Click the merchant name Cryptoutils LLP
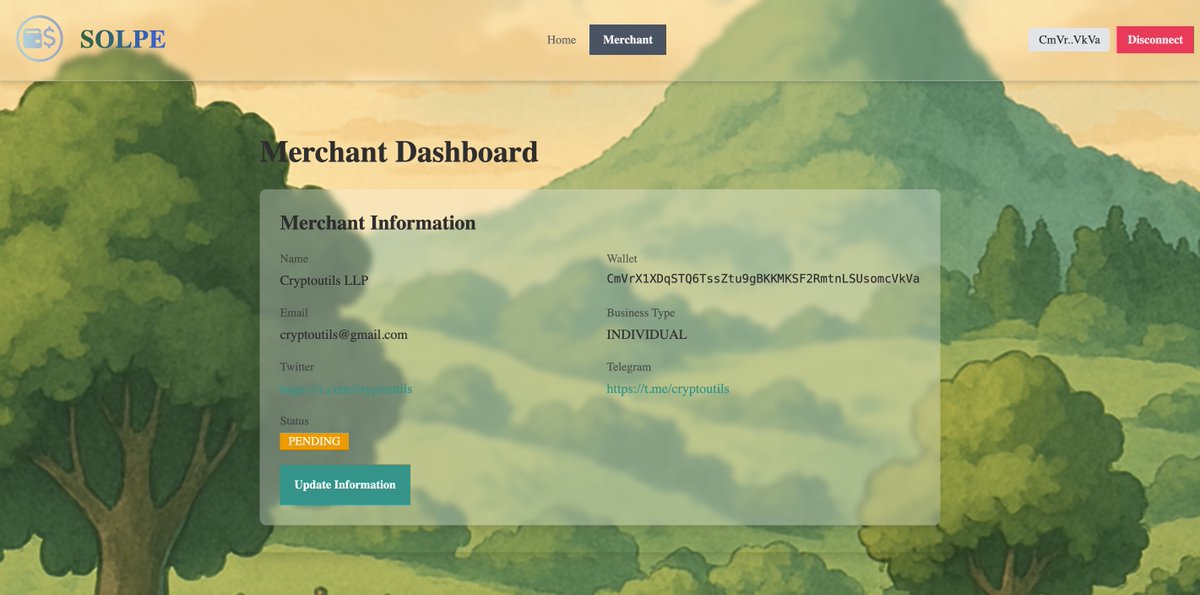 [324, 281]
